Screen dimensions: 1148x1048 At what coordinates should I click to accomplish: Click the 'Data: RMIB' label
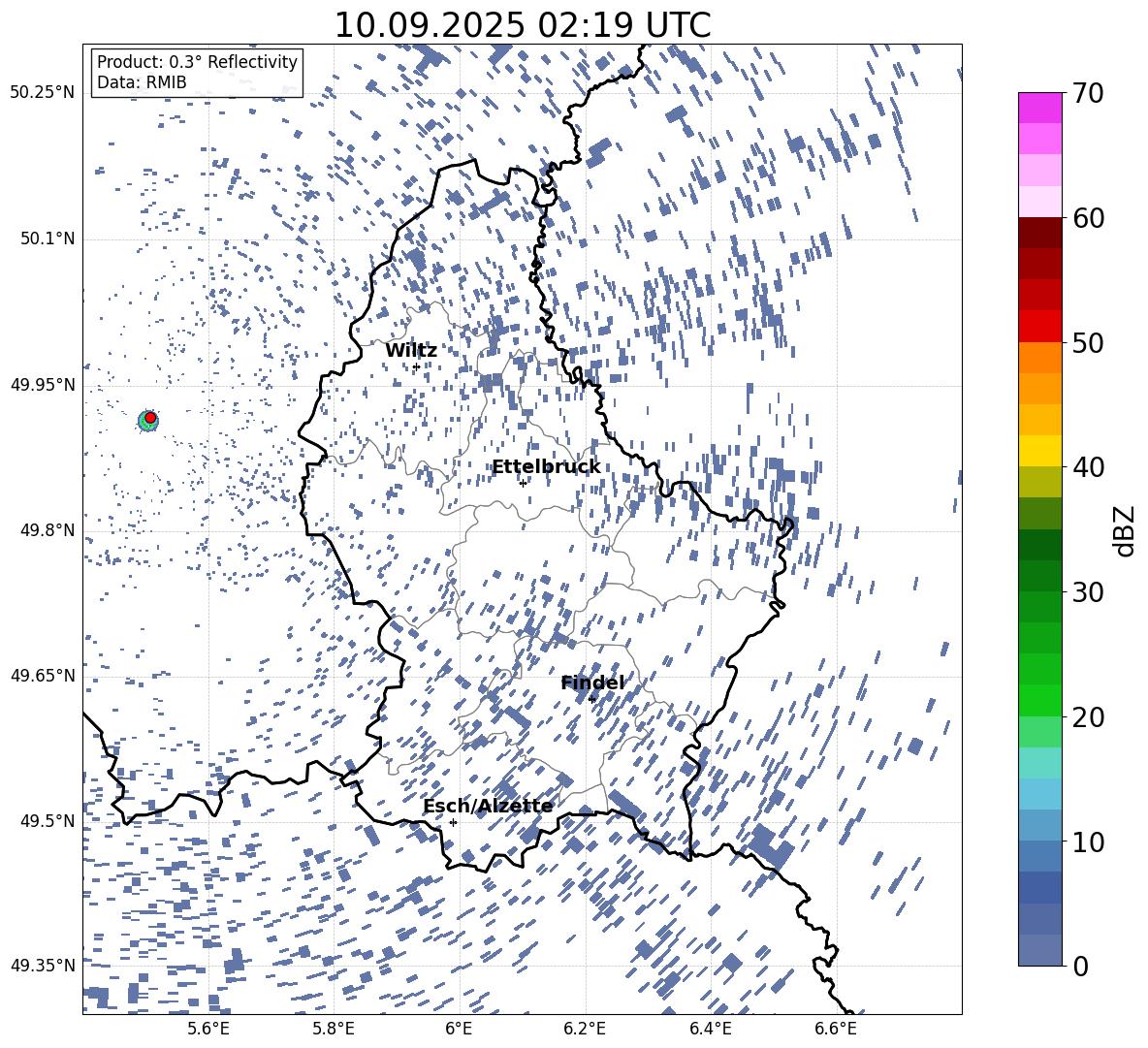pyautogui.click(x=142, y=82)
